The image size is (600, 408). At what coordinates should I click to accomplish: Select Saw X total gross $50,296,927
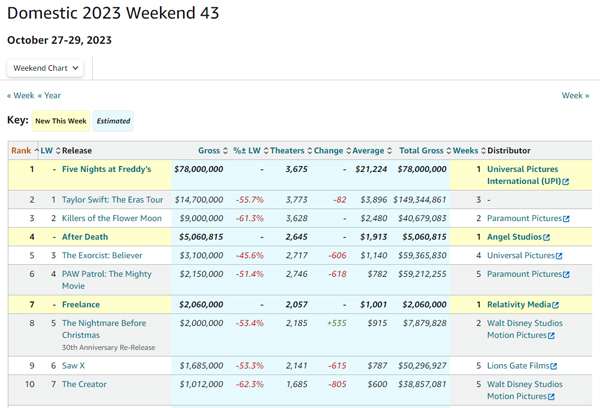422,366
